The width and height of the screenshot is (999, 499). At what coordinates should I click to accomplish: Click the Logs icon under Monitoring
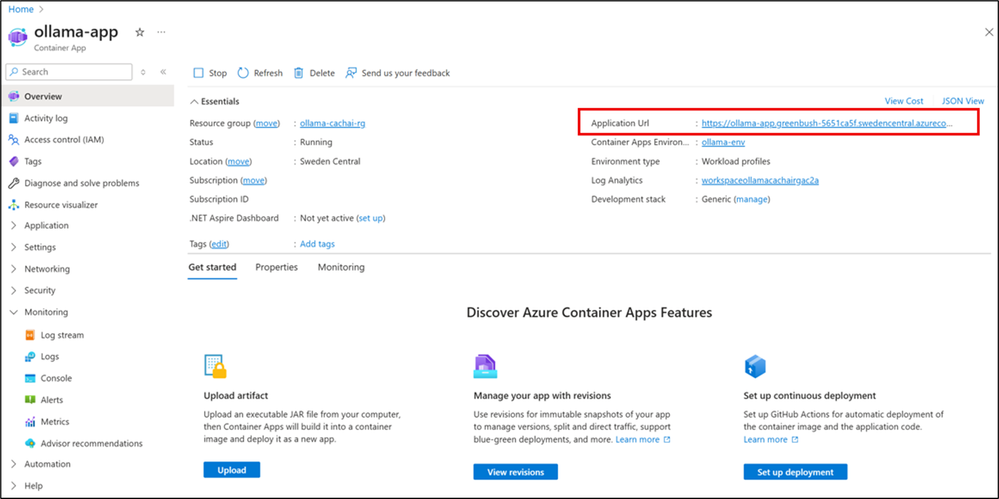pos(30,356)
